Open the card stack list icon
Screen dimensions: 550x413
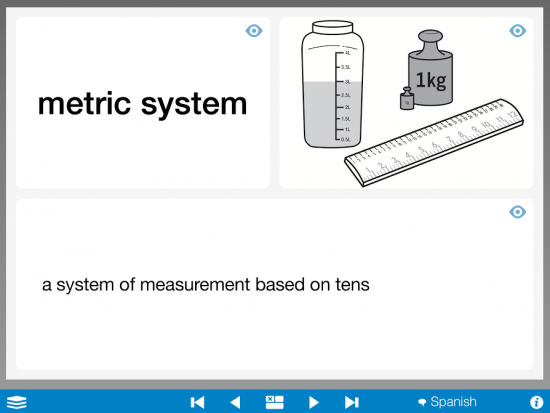coord(16,402)
